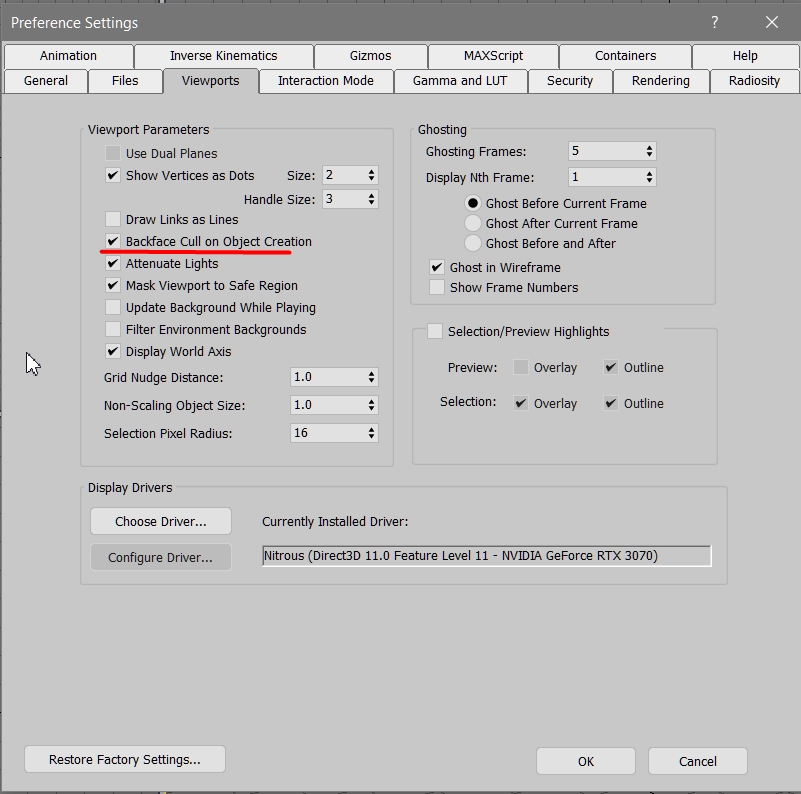Toggle Preview Overlay checkbox
The width and height of the screenshot is (801, 794).
pos(521,367)
